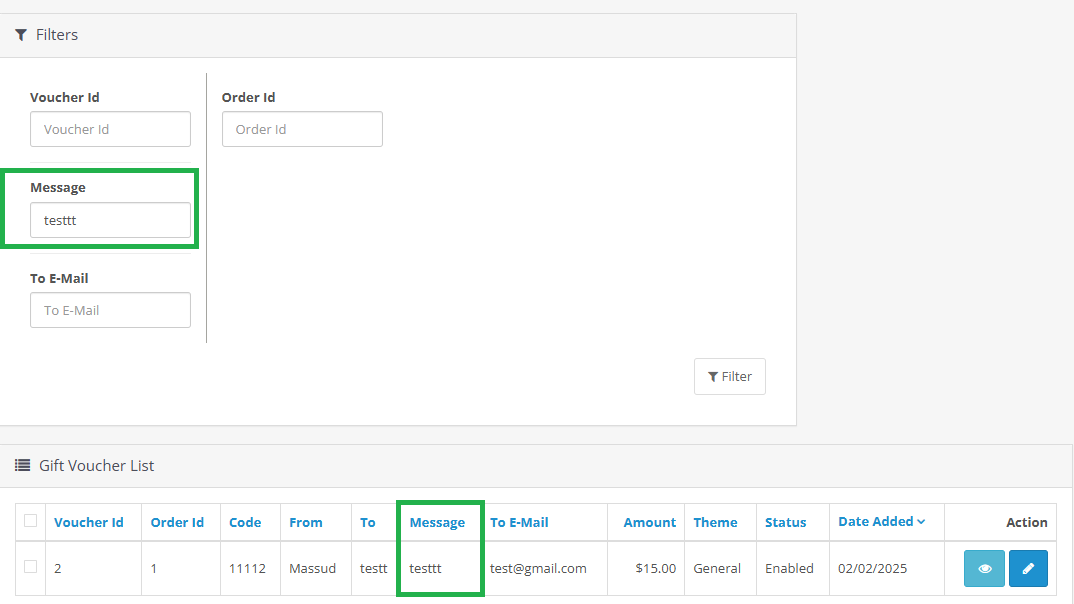The width and height of the screenshot is (1074, 604).
Task: Click into the Order Id text box
Action: [x=302, y=129]
